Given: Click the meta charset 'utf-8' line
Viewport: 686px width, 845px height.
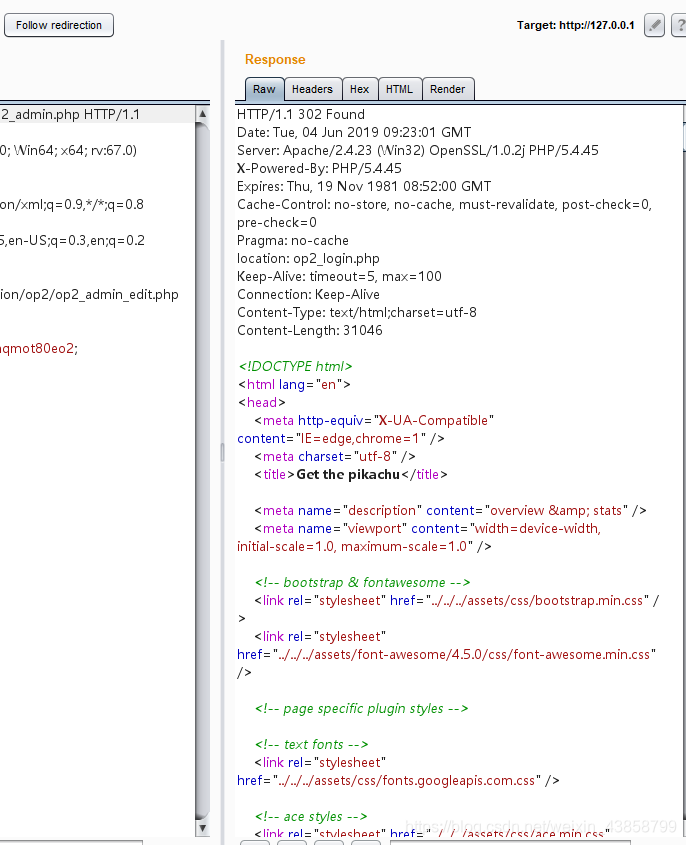Looking at the screenshot, I should (x=335, y=456).
